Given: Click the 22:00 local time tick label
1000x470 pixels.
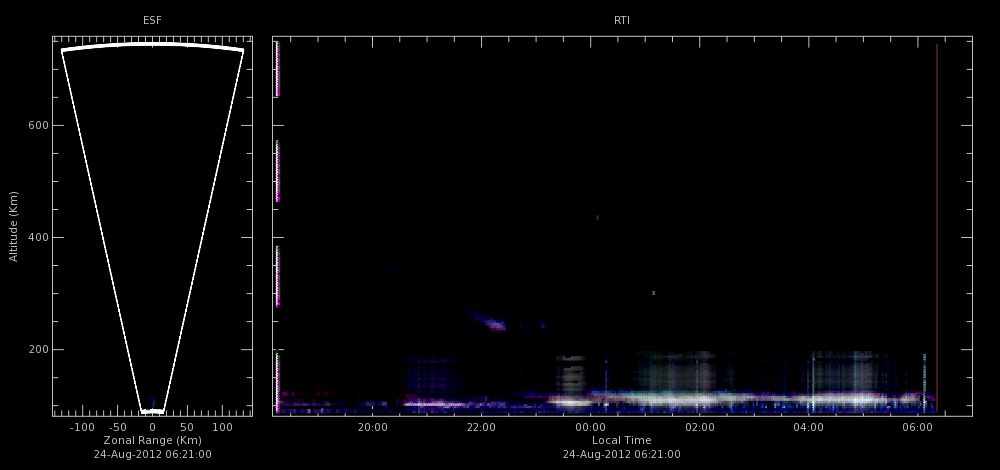Looking at the screenshot, I should (x=481, y=427).
